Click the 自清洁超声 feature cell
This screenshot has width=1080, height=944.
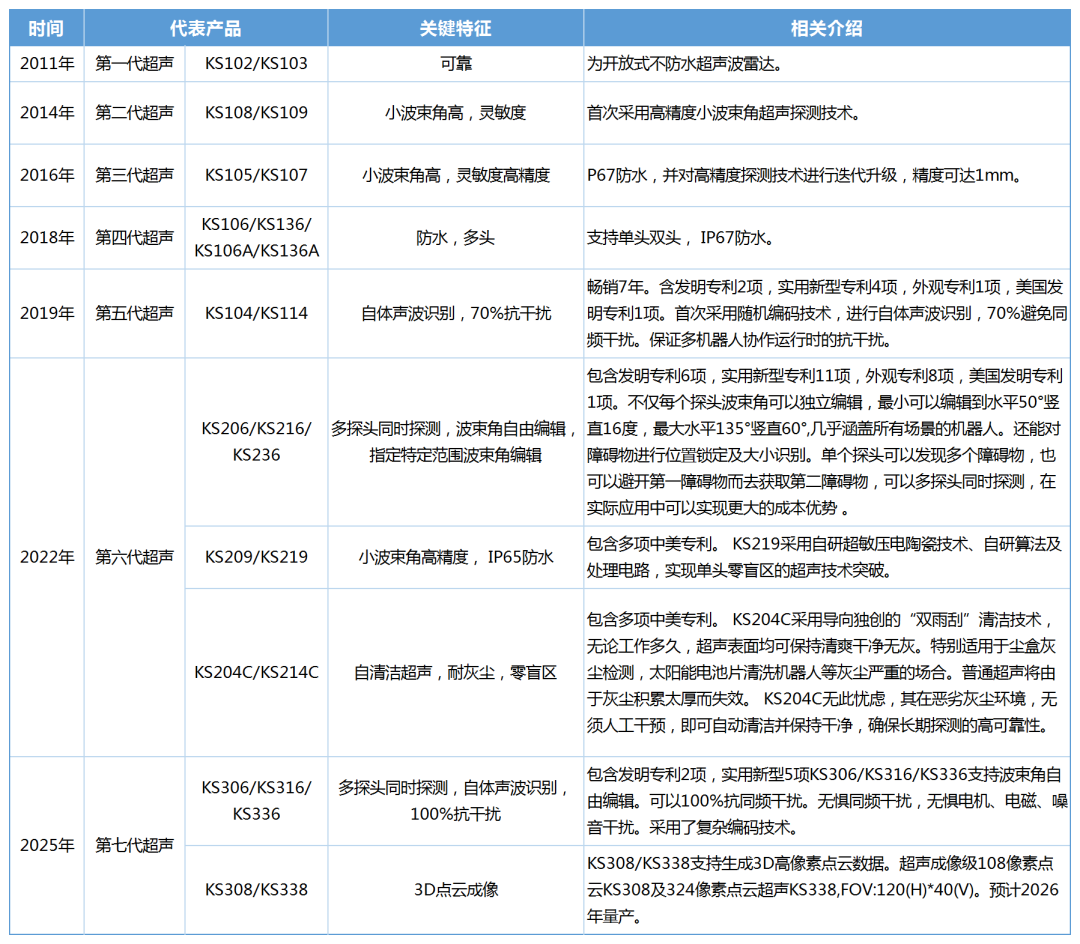(455, 672)
